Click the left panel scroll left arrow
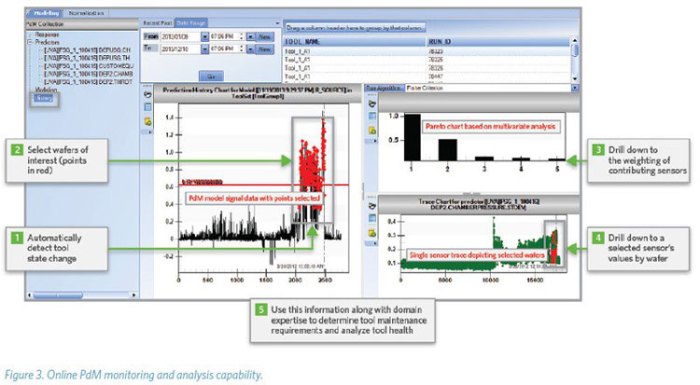Image resolution: width=700 pixels, height=385 pixels. click(30, 295)
